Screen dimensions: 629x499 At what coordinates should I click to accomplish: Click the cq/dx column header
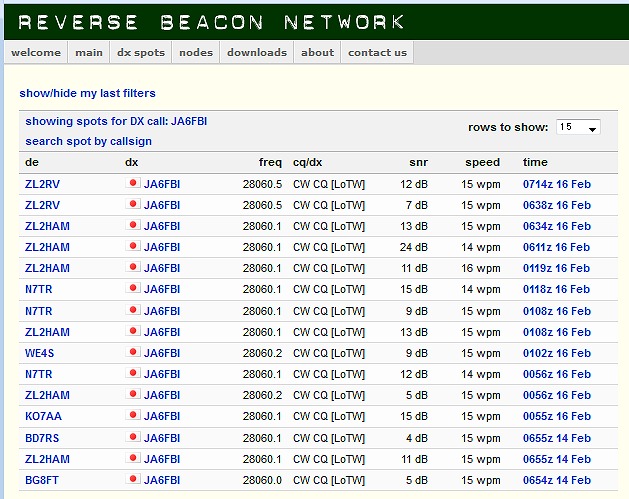pos(308,162)
